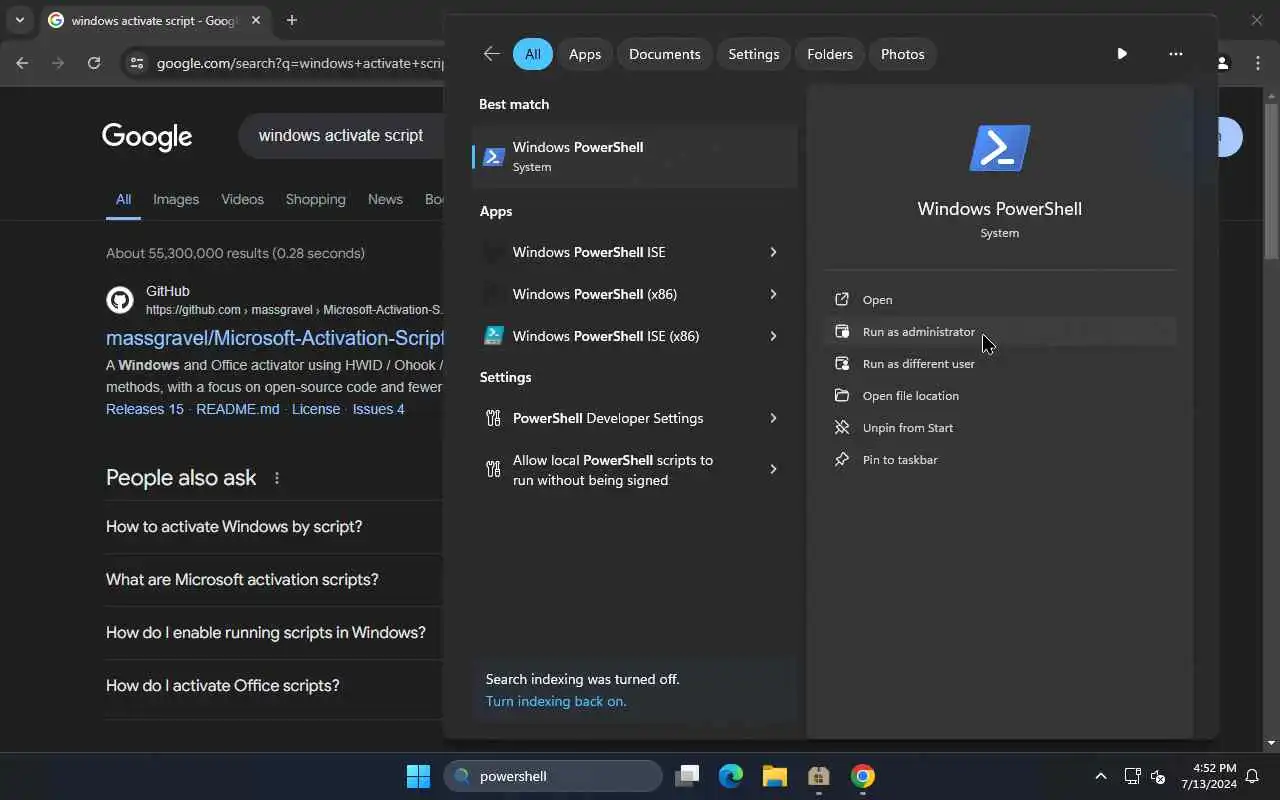Switch to Google Images tab
Viewport: 1280px width, 800px height.
176,199
